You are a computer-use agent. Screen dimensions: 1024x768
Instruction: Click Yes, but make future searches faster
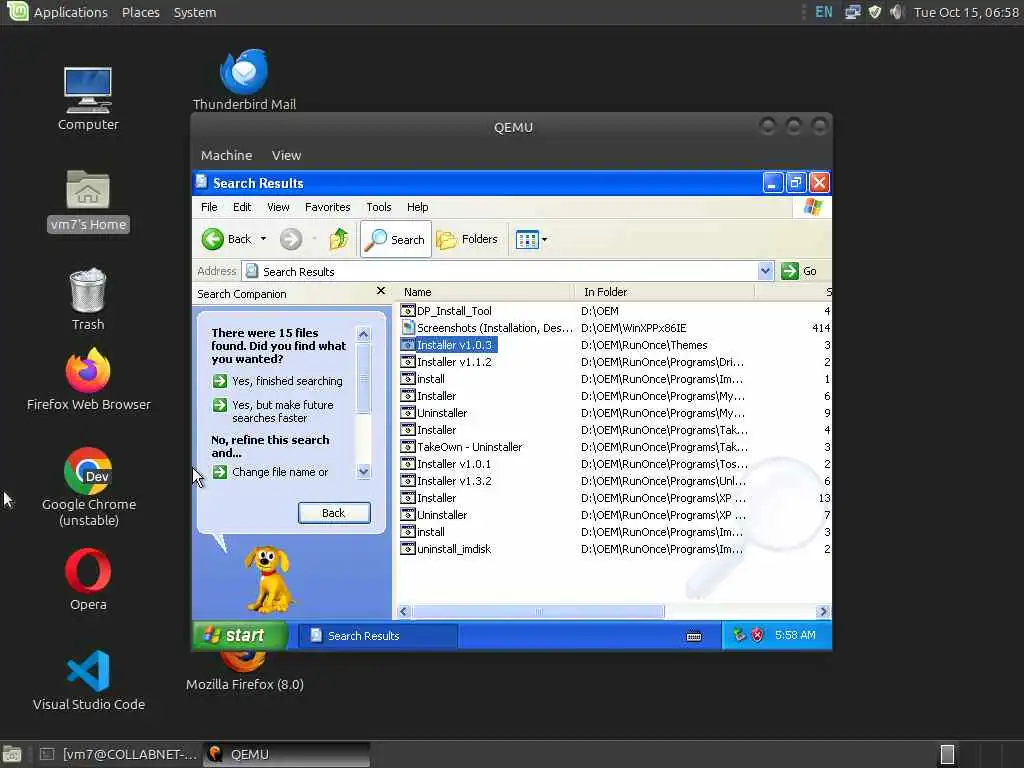pos(274,411)
